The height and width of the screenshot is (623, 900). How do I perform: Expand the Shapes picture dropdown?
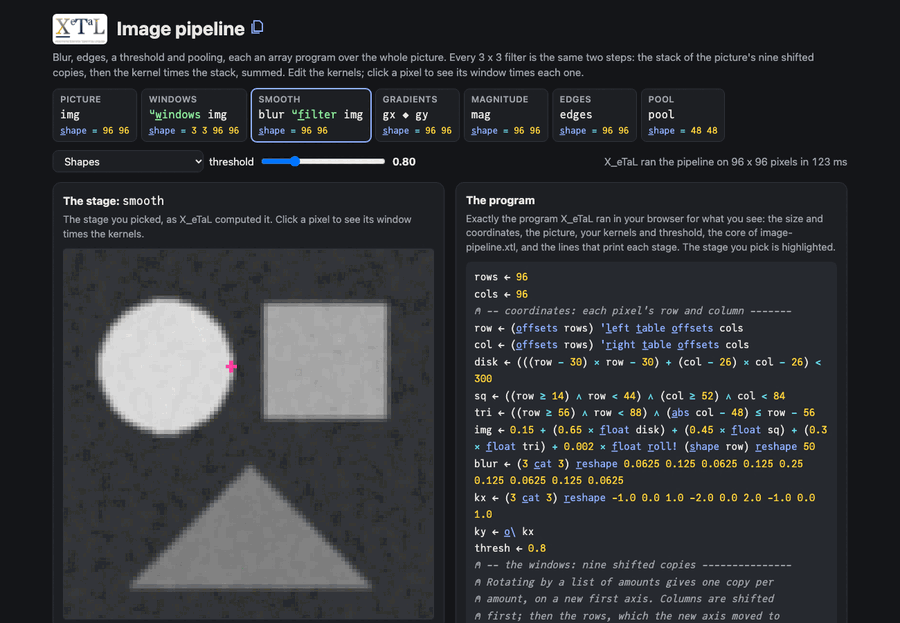(128, 161)
